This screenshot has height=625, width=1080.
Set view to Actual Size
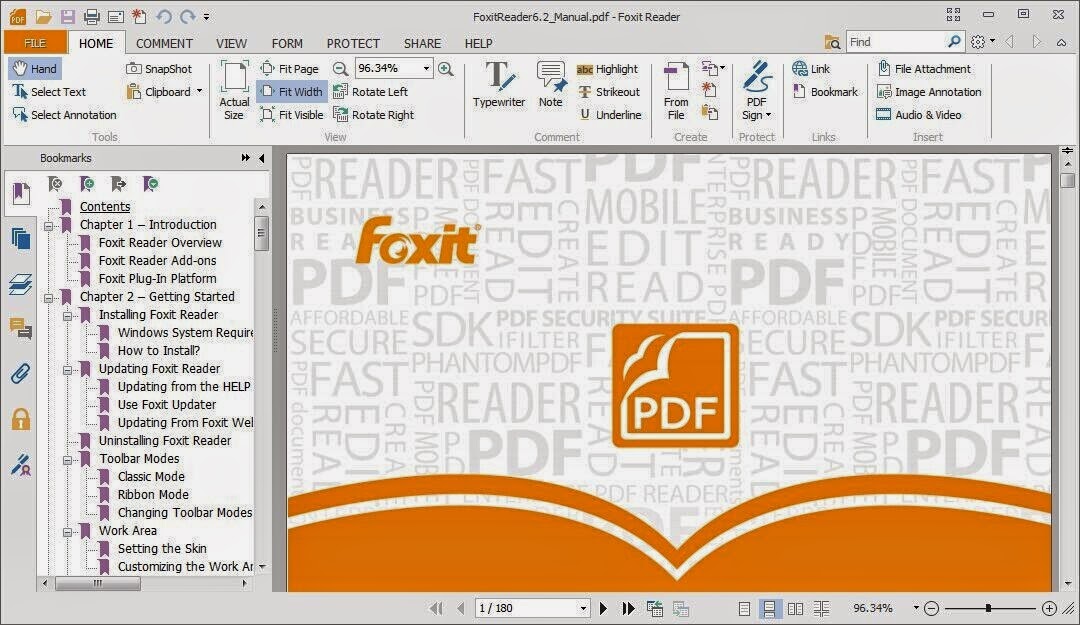[234, 90]
